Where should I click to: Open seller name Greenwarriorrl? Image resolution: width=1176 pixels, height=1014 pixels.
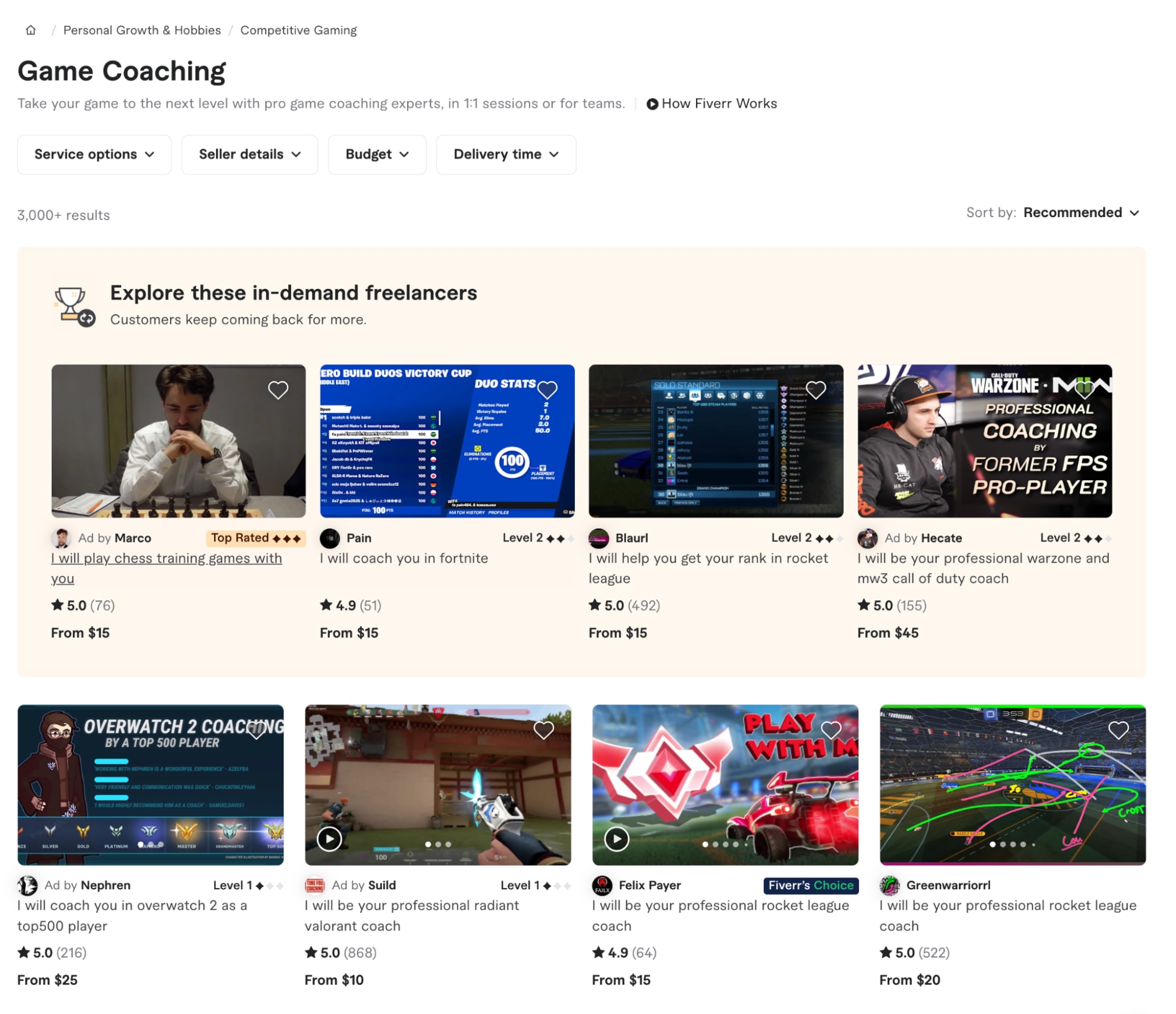point(948,885)
